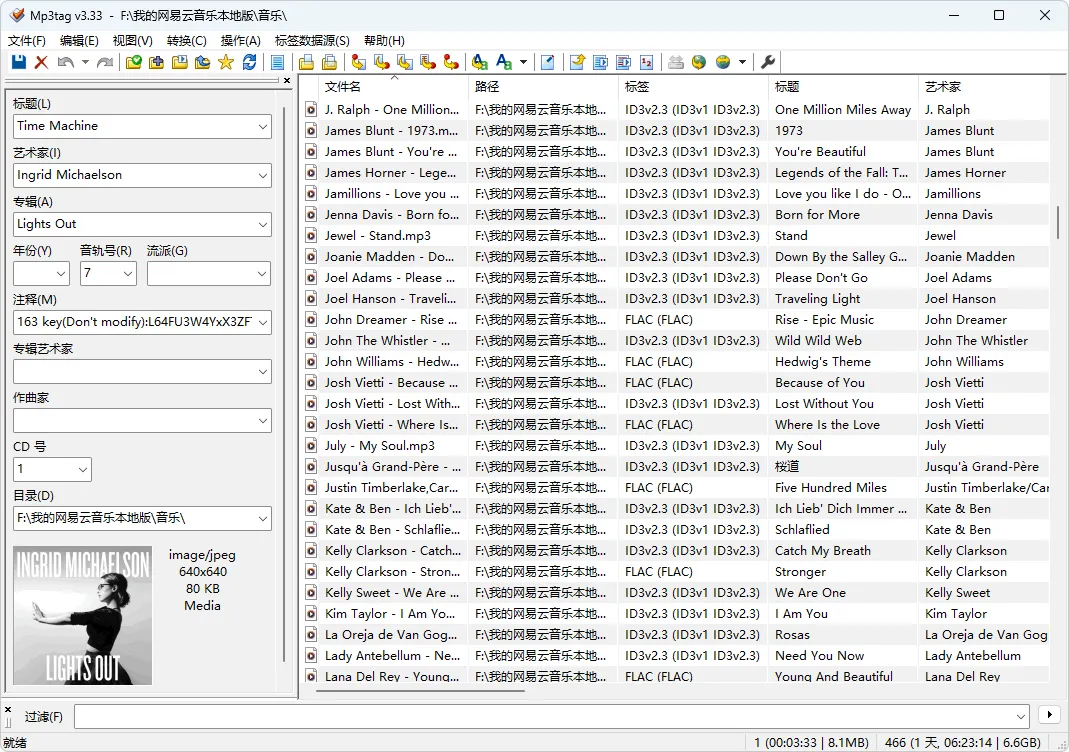Click the export icon with yellow arrow
The width and height of the screenshot is (1069, 752).
pyautogui.click(x=577, y=63)
